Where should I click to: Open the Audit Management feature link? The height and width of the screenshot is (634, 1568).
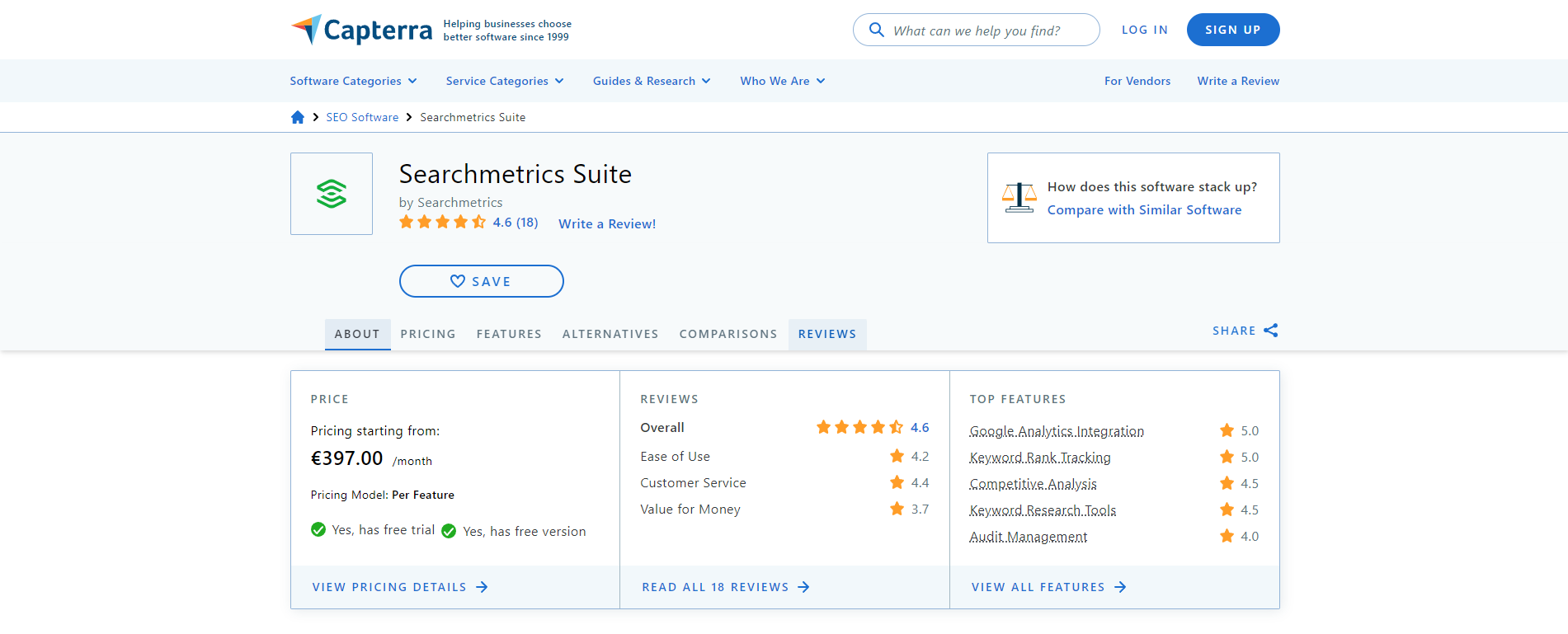click(1029, 537)
